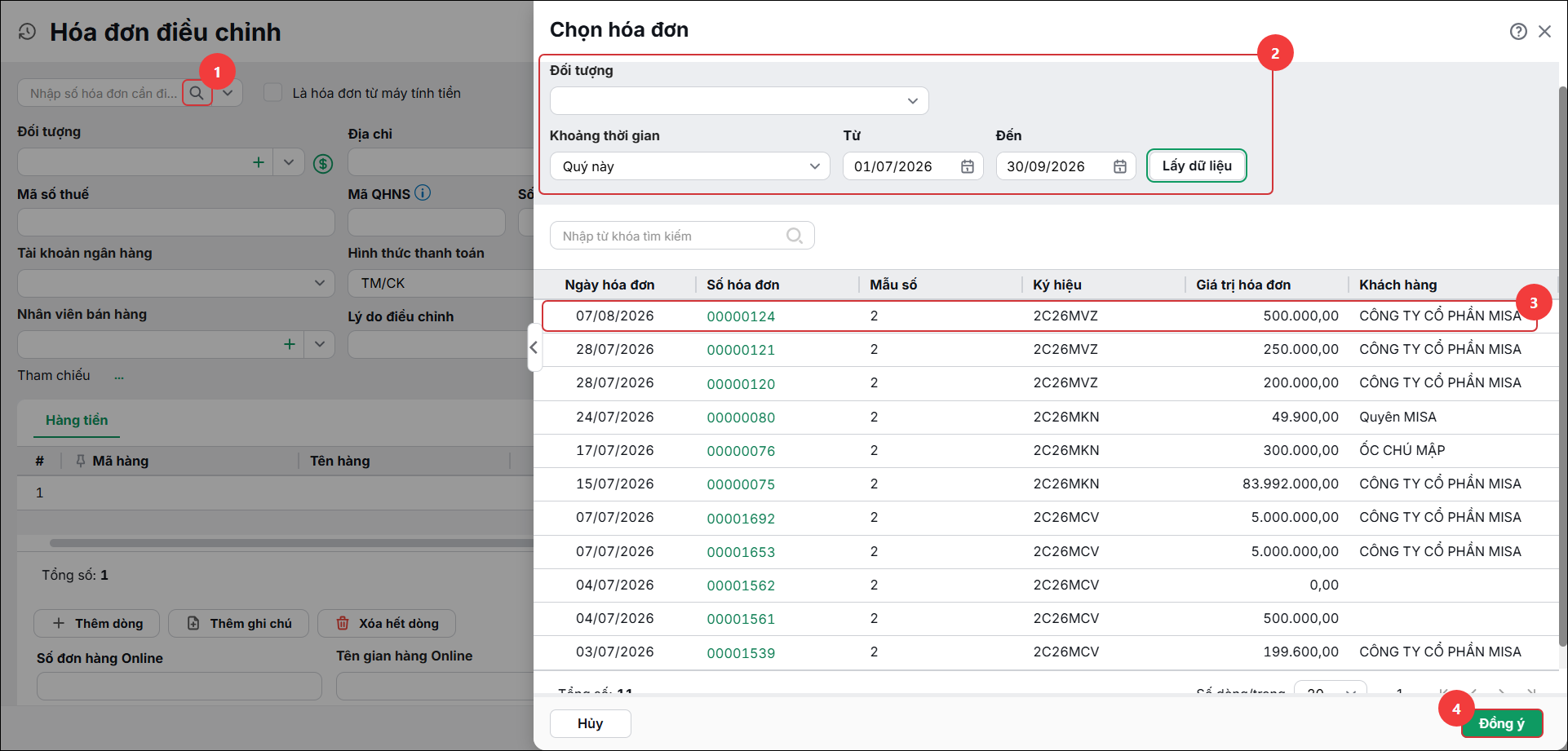The height and width of the screenshot is (751, 1568).
Task: Enable Là hóa đơn từ máy tính tiền
Action: 273,93
